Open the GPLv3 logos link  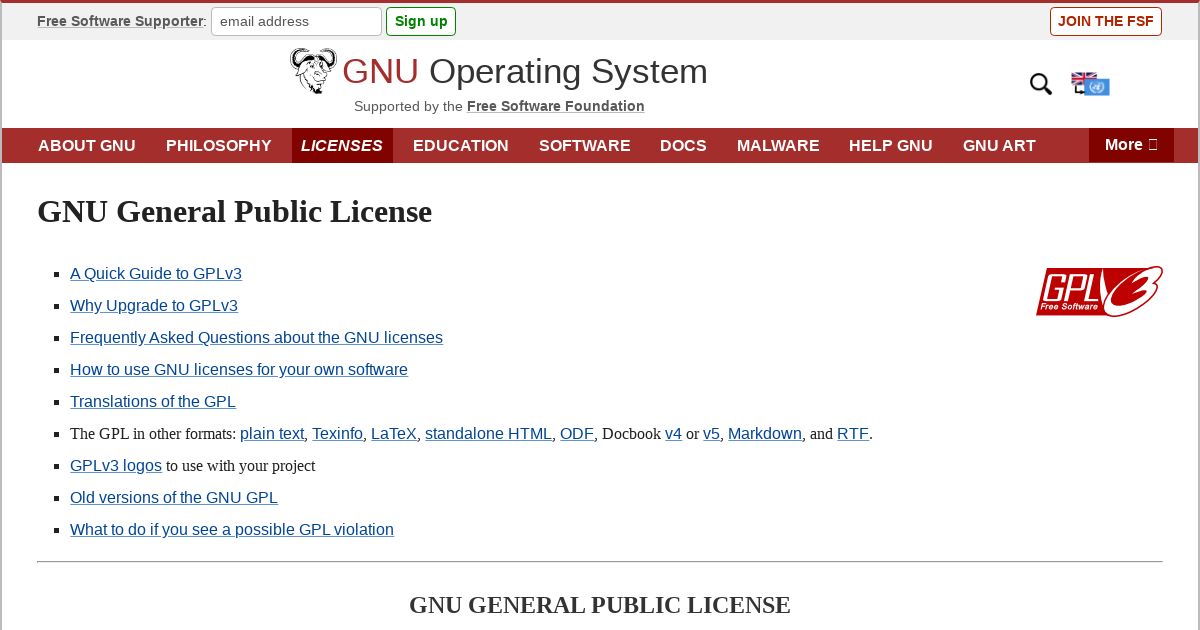tap(116, 466)
